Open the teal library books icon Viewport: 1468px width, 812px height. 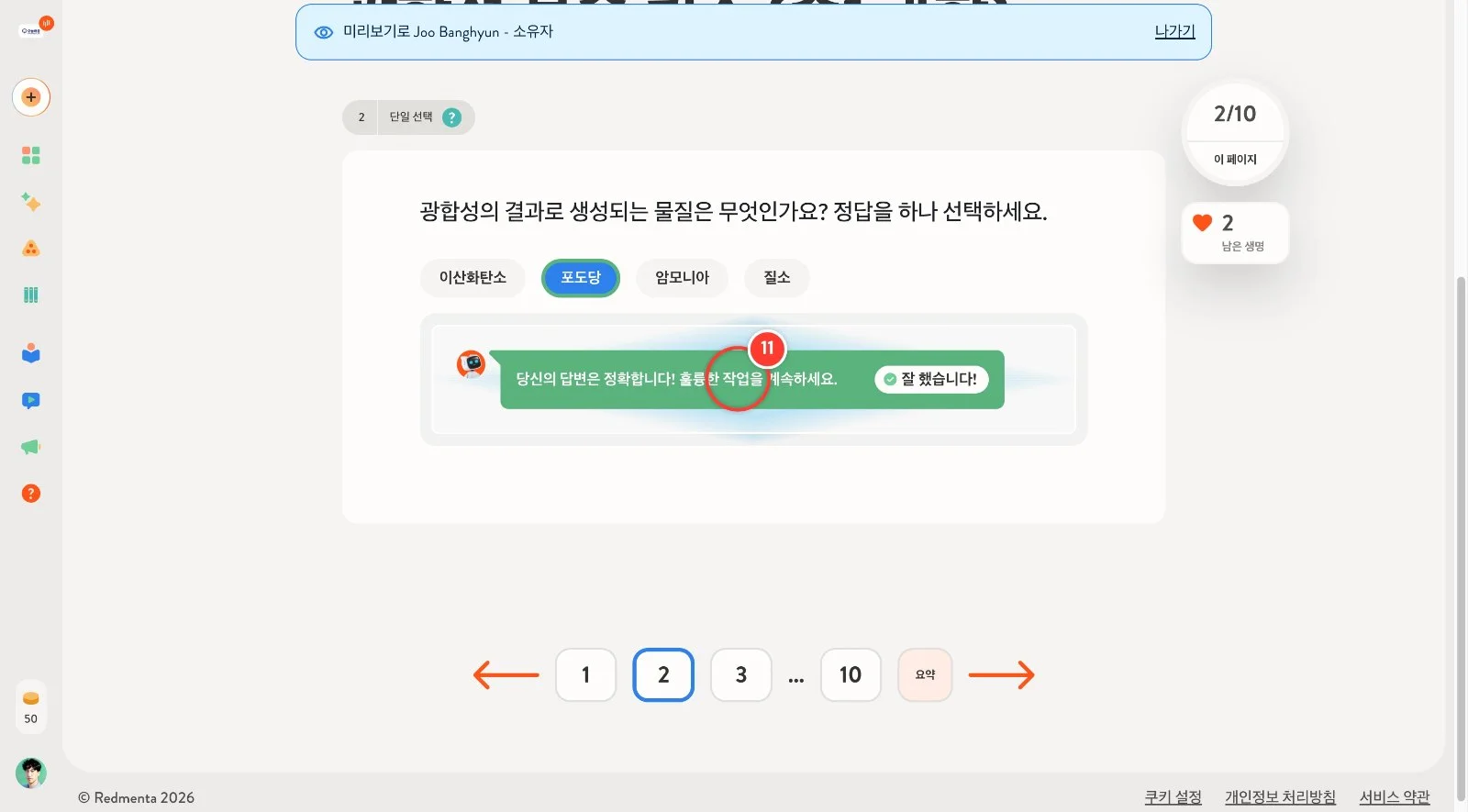pos(31,295)
